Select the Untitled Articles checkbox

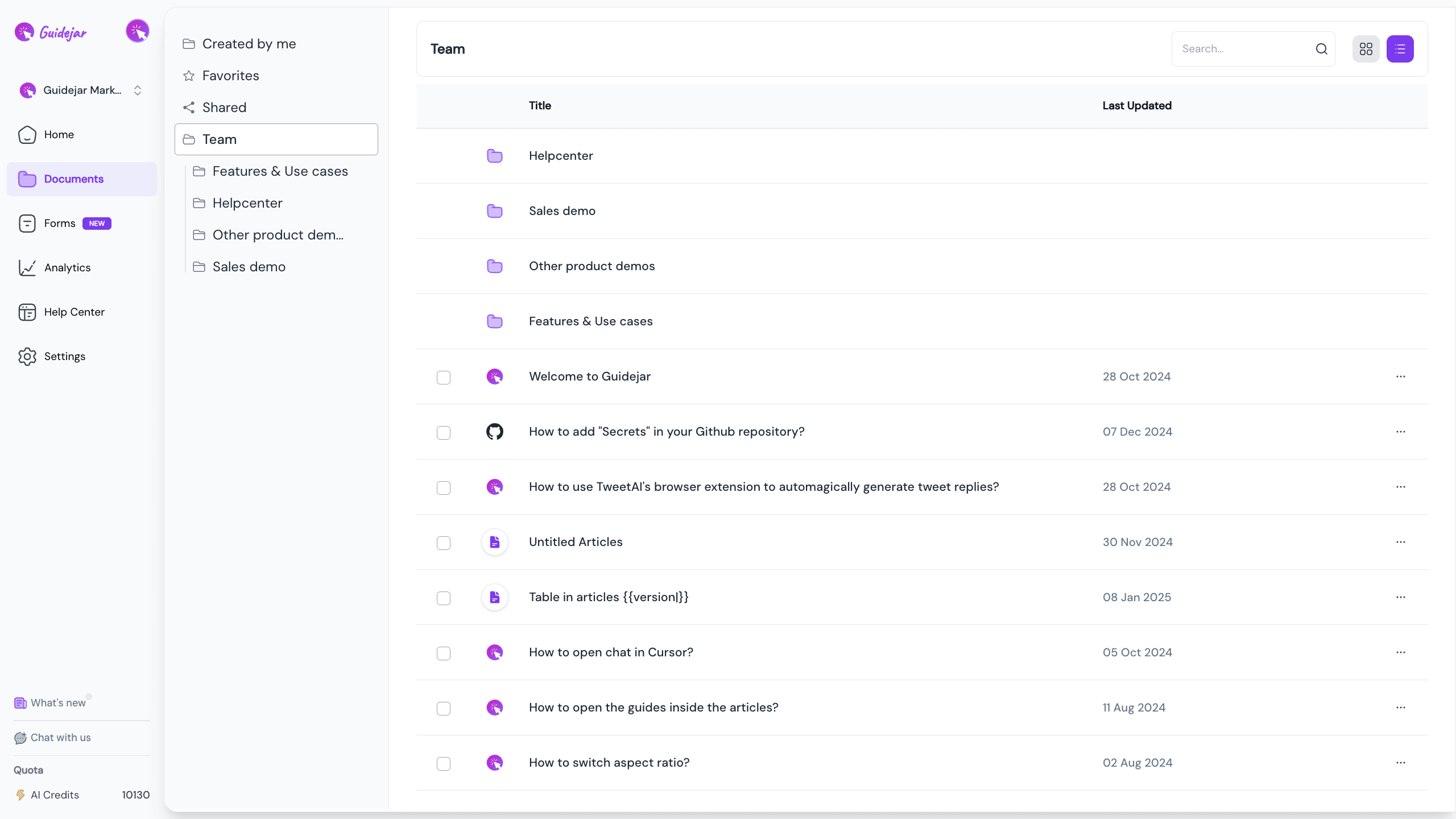pos(444,543)
